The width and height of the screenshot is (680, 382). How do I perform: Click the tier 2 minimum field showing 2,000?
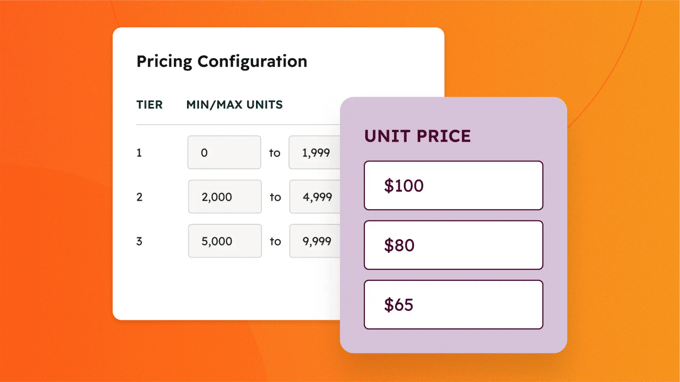(225, 196)
